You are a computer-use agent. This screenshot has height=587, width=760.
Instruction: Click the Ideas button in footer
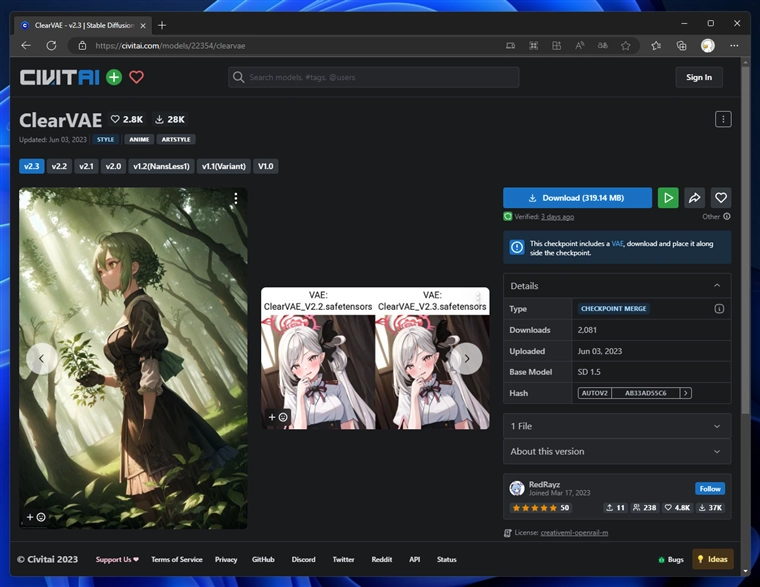click(x=712, y=559)
